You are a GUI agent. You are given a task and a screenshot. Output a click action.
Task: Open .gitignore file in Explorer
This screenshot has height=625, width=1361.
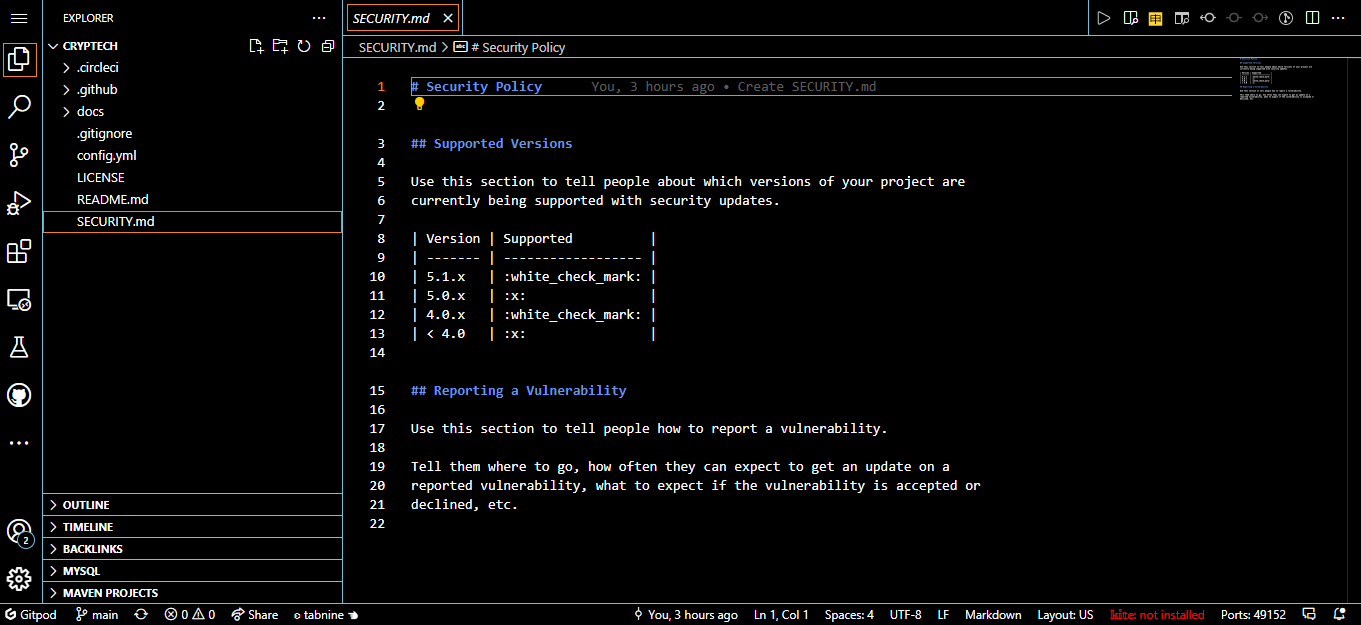192,134
